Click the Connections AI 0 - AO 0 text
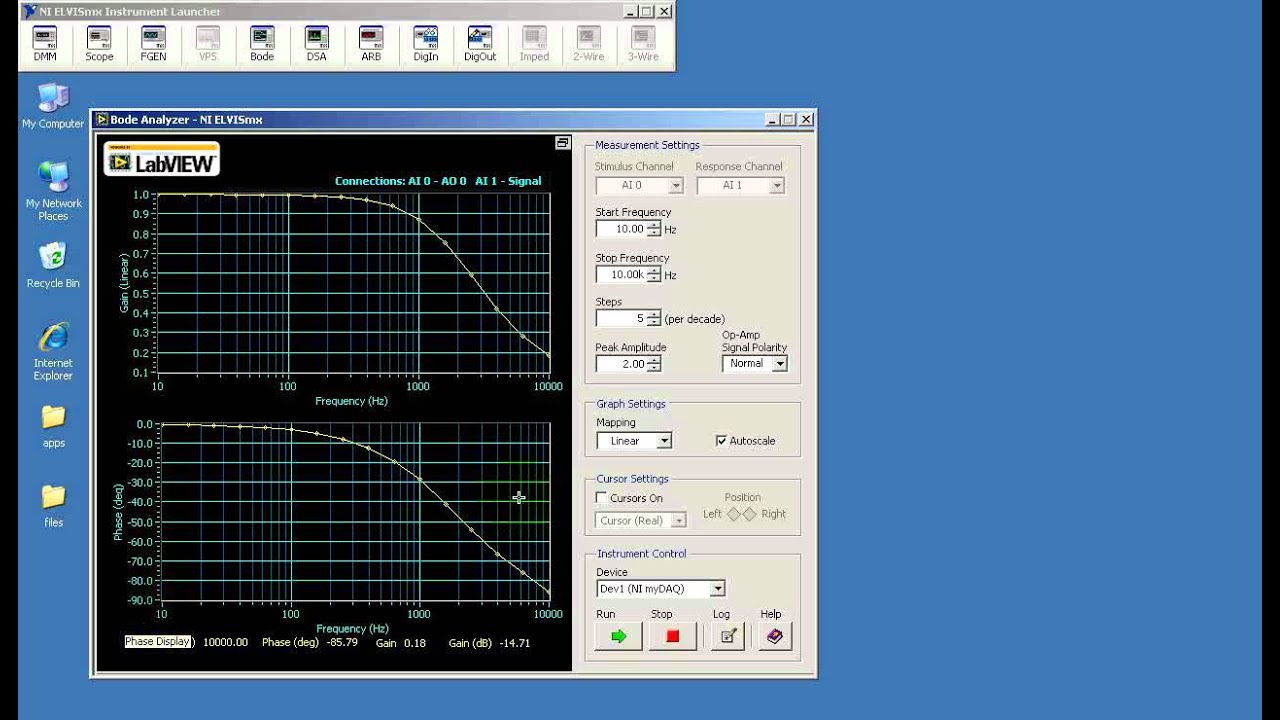 coord(438,181)
